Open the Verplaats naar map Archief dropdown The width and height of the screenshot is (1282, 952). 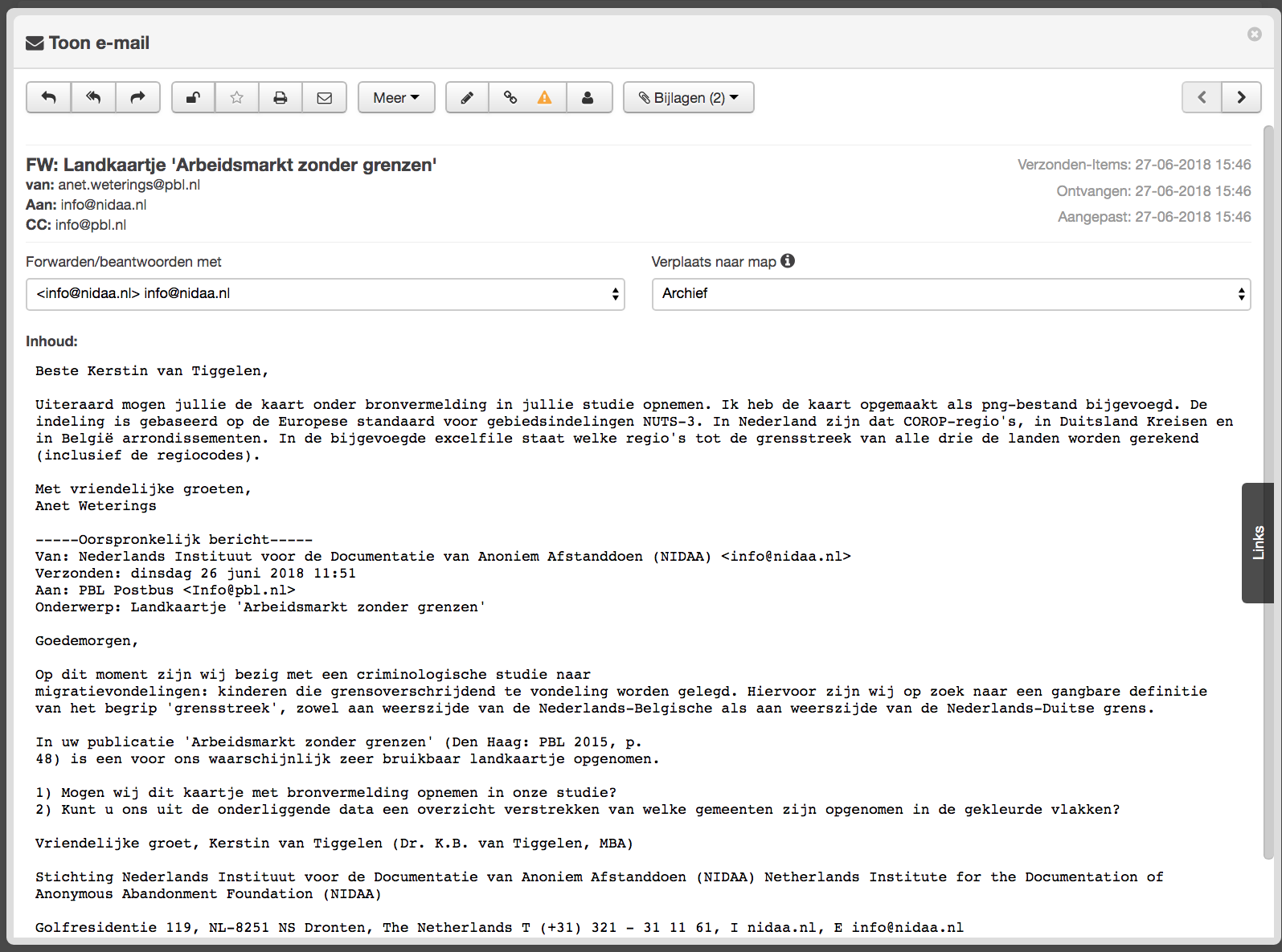[x=952, y=294]
